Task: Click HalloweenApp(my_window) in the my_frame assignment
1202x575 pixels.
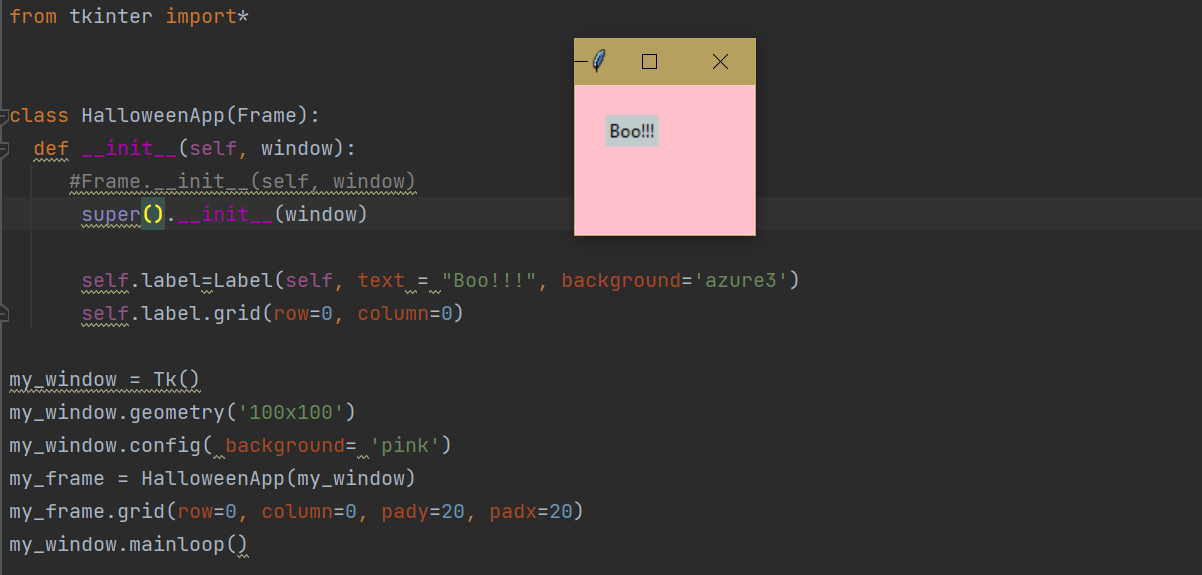Action: 279,479
